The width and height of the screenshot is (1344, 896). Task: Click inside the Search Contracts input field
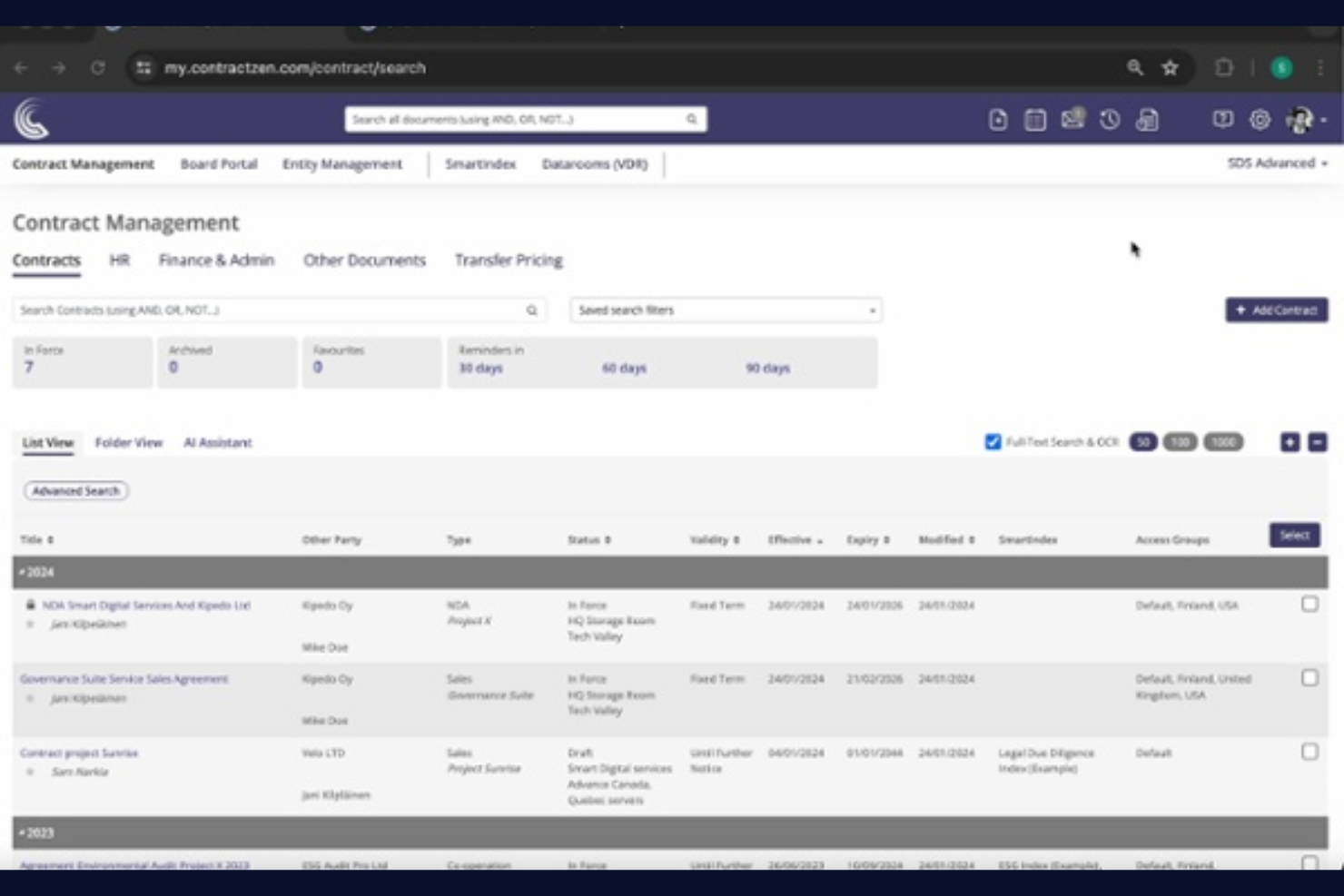272,310
